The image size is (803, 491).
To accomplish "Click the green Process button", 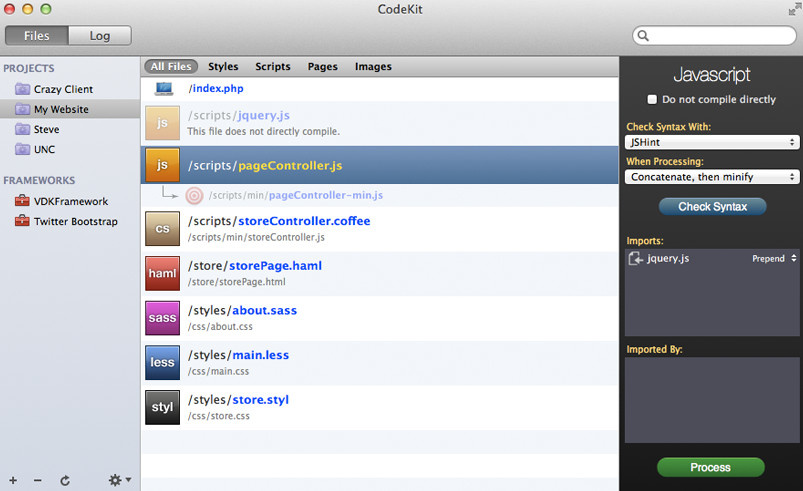I will [711, 467].
